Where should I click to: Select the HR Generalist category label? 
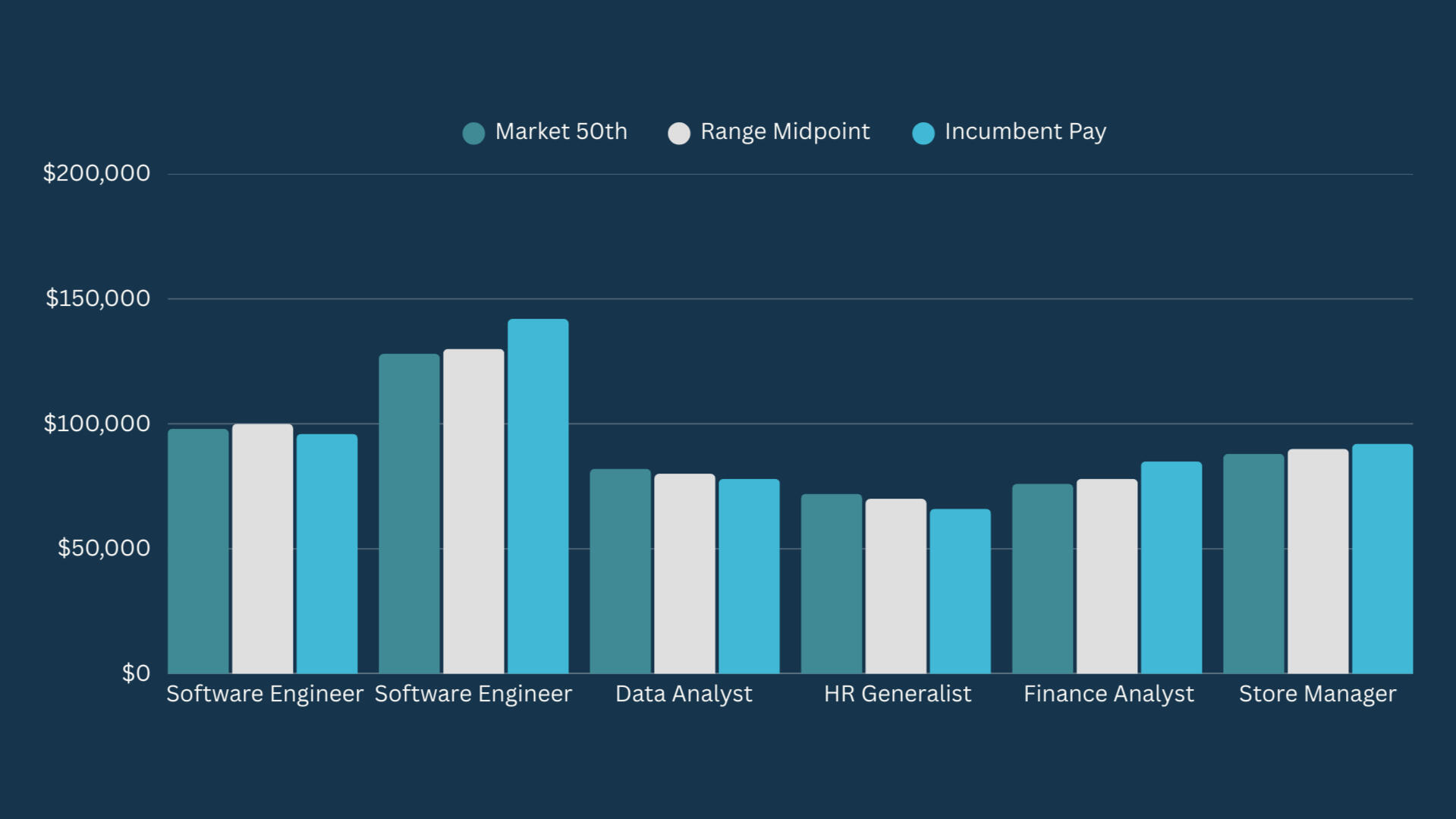897,694
